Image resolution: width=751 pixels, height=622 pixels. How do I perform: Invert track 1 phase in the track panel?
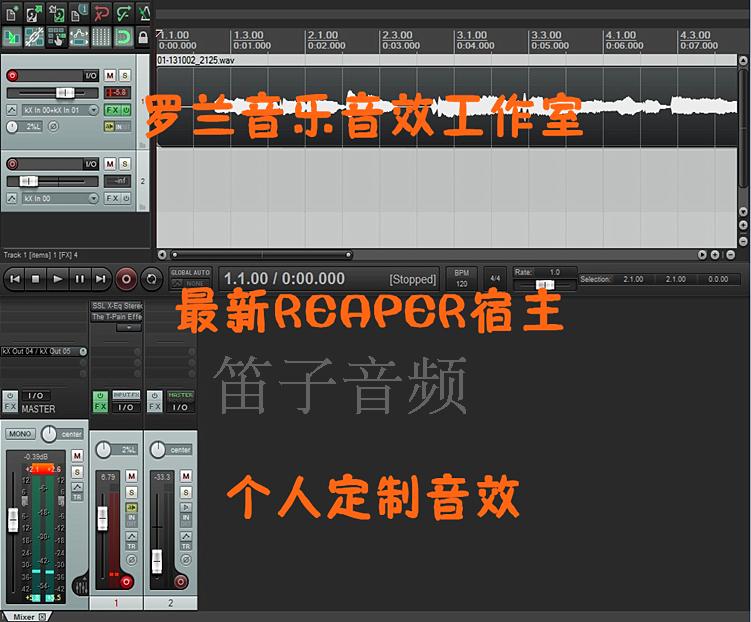54,127
